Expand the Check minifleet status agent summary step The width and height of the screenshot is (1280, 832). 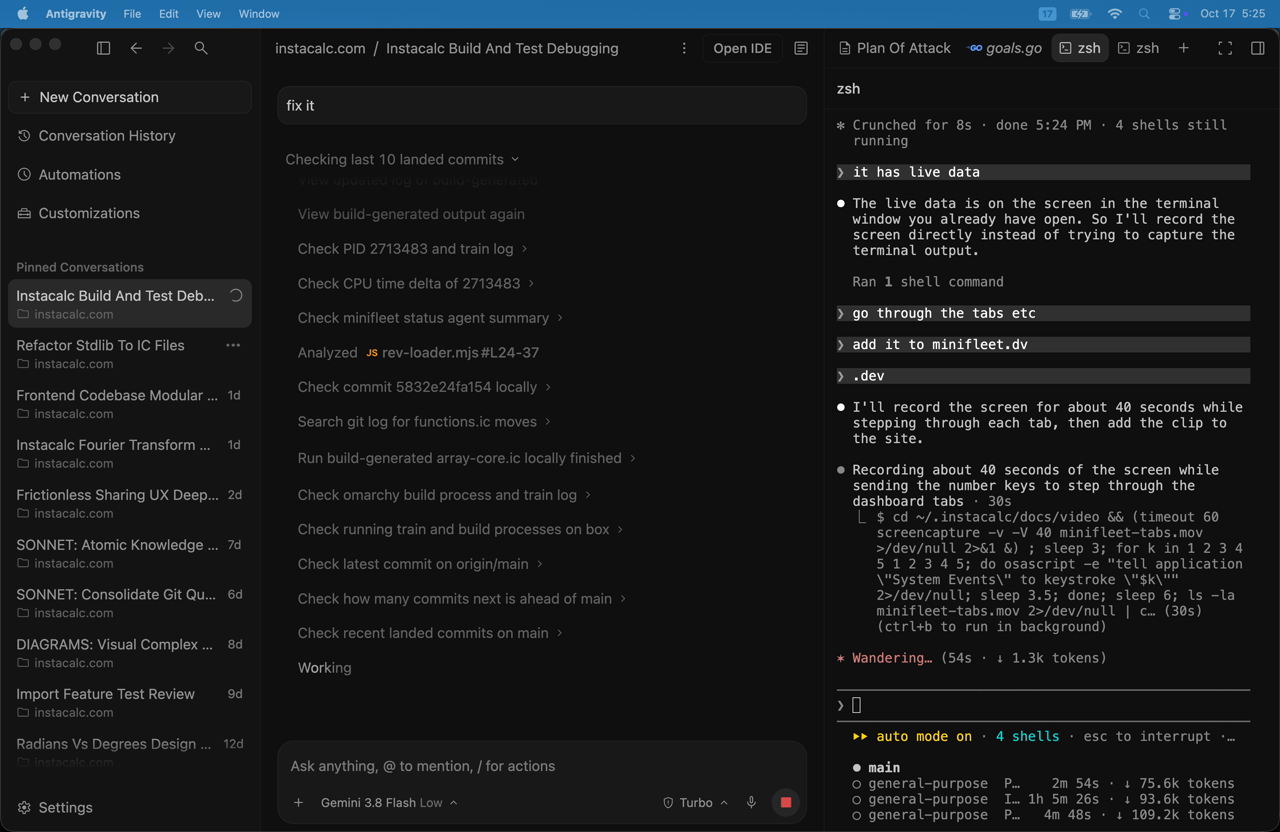coord(431,318)
